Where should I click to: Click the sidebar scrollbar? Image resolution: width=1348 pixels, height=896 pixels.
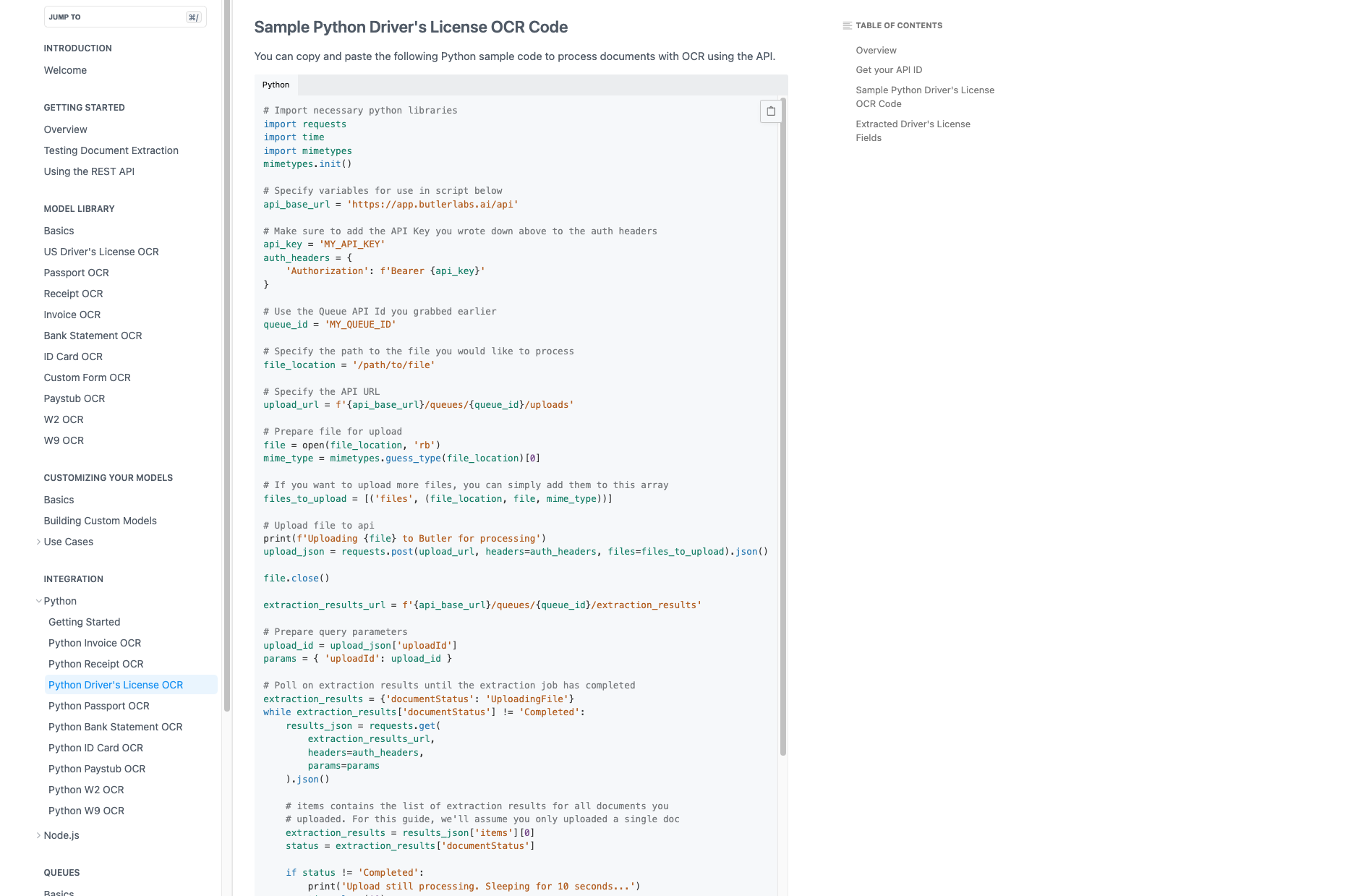(227, 354)
